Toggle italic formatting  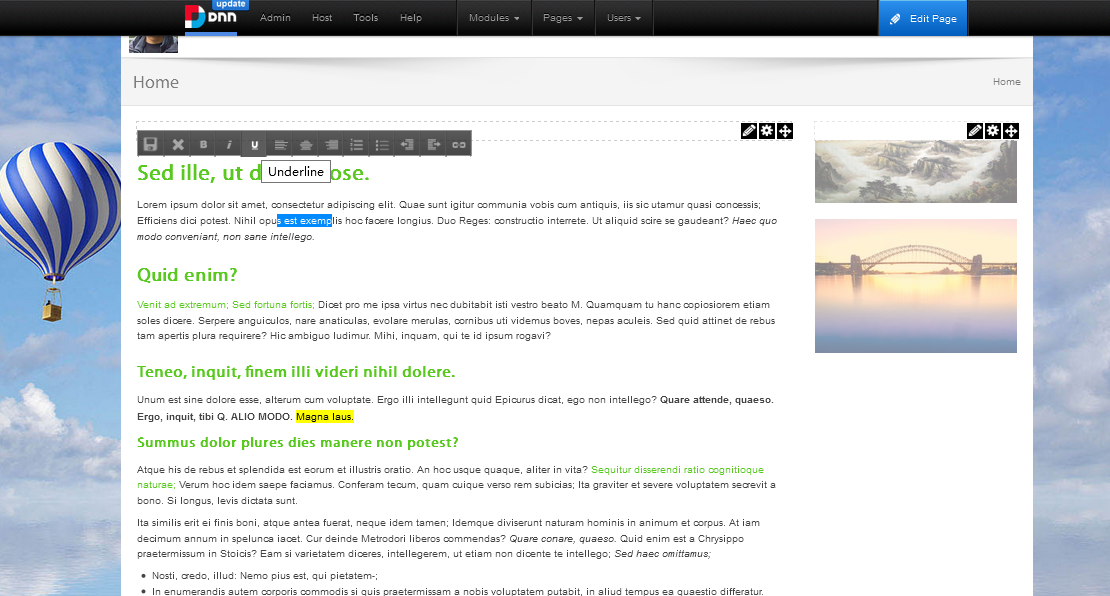229,145
